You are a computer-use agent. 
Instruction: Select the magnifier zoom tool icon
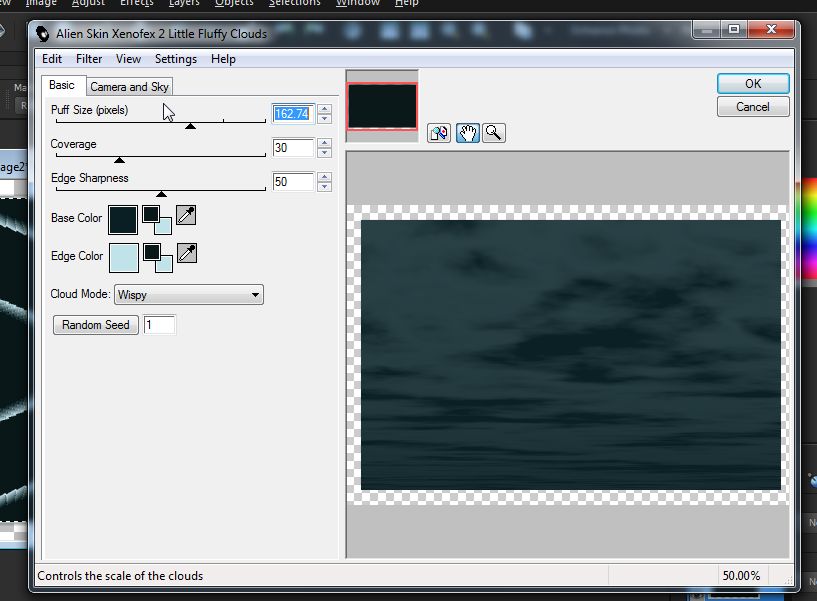[x=493, y=133]
